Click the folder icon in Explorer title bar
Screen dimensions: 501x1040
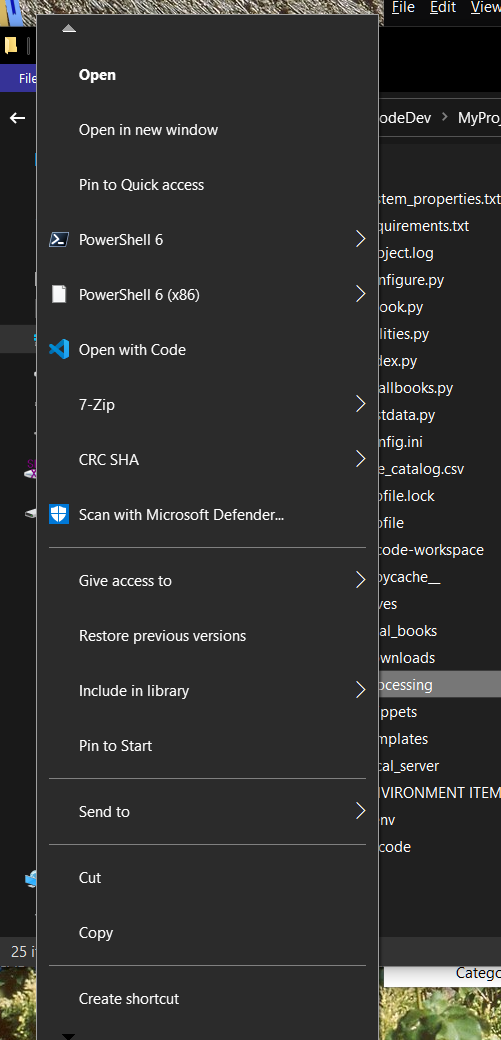11,45
